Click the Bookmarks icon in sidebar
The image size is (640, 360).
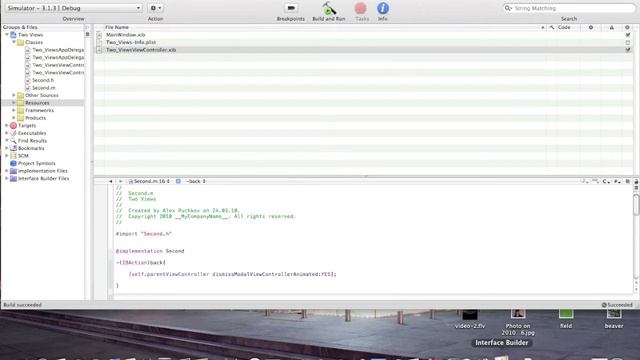[13, 148]
